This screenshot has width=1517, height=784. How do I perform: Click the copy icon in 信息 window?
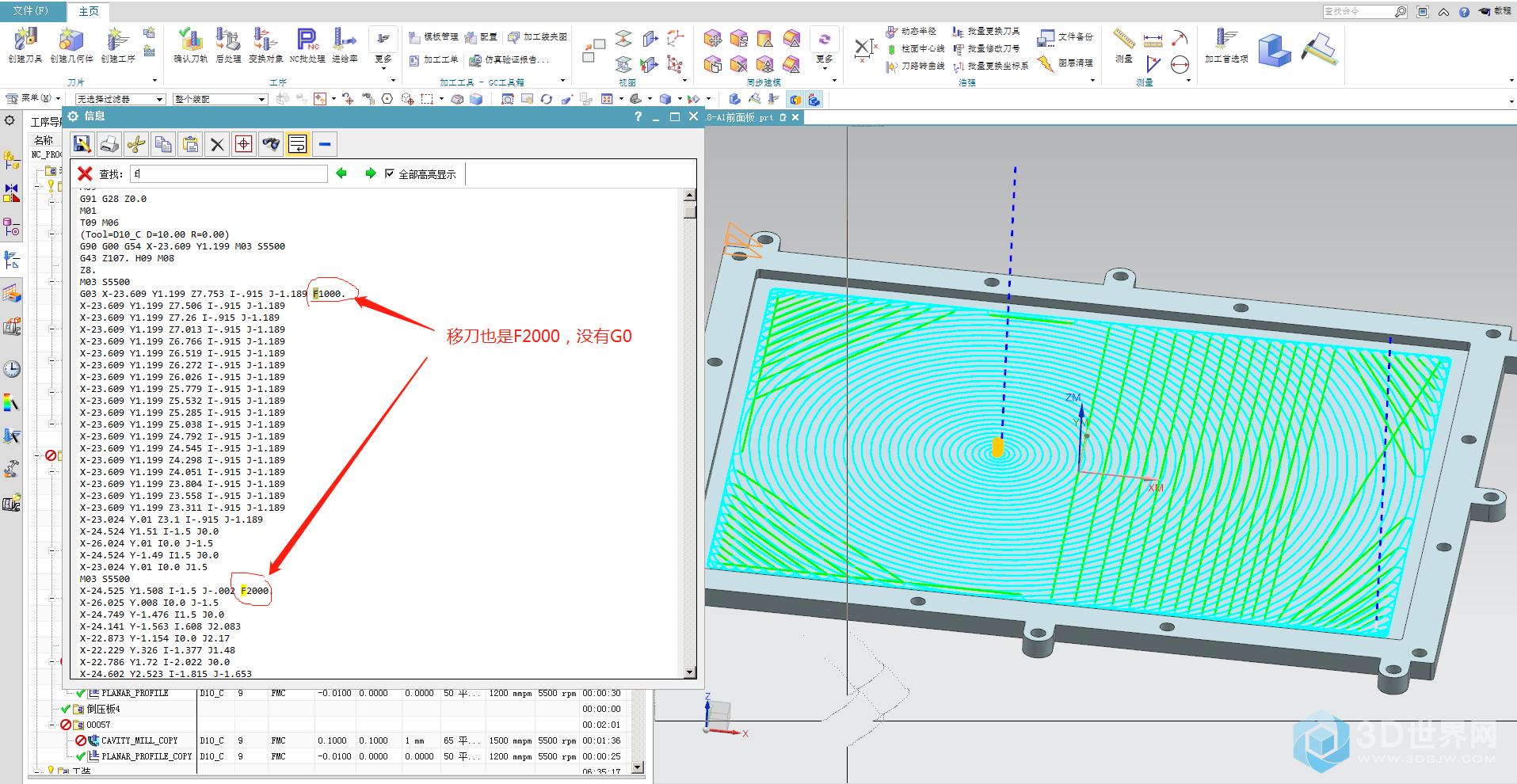163,144
